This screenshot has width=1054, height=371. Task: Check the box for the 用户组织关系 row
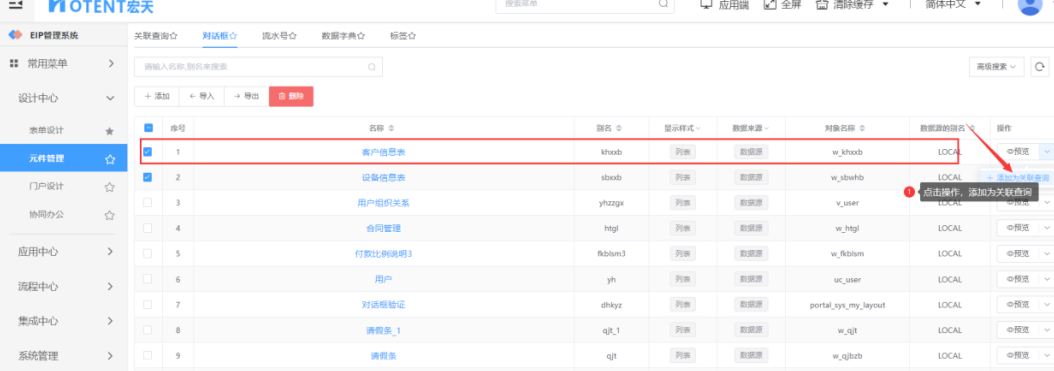tap(148, 202)
